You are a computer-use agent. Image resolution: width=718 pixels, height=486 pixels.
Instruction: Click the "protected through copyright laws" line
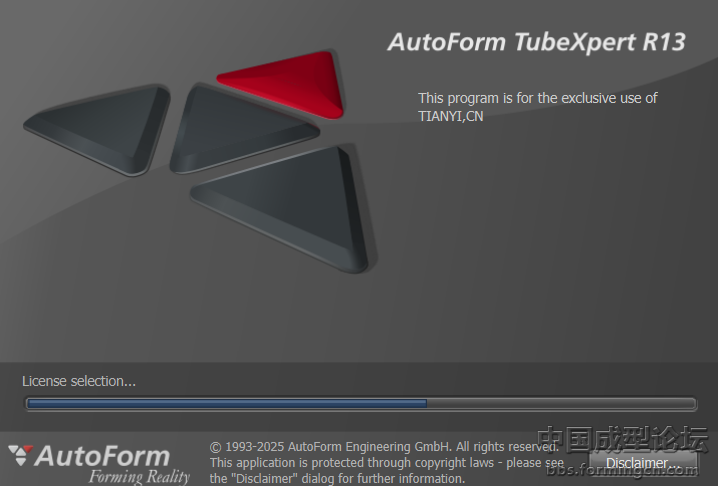[380, 463]
